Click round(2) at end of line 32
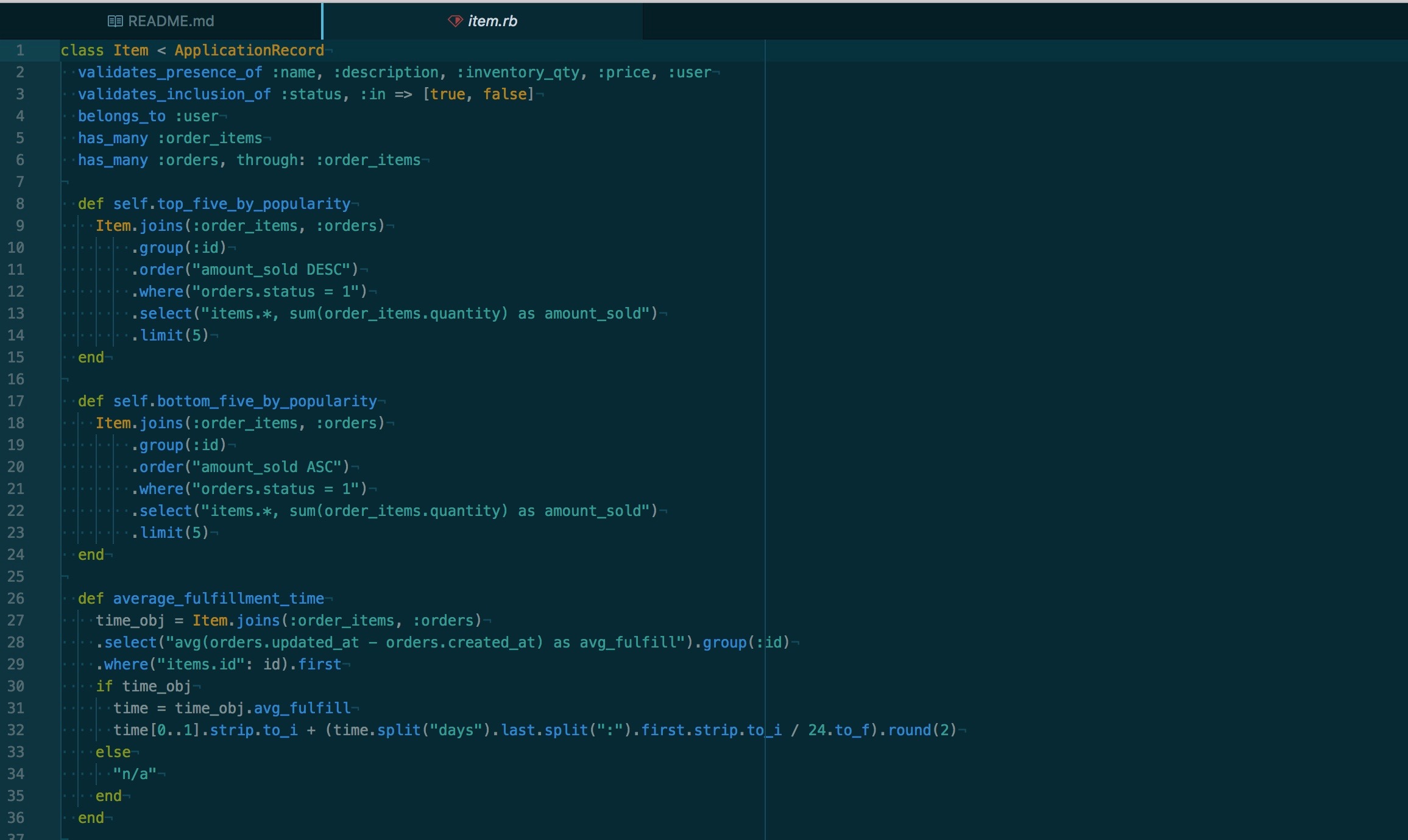 tap(922, 730)
